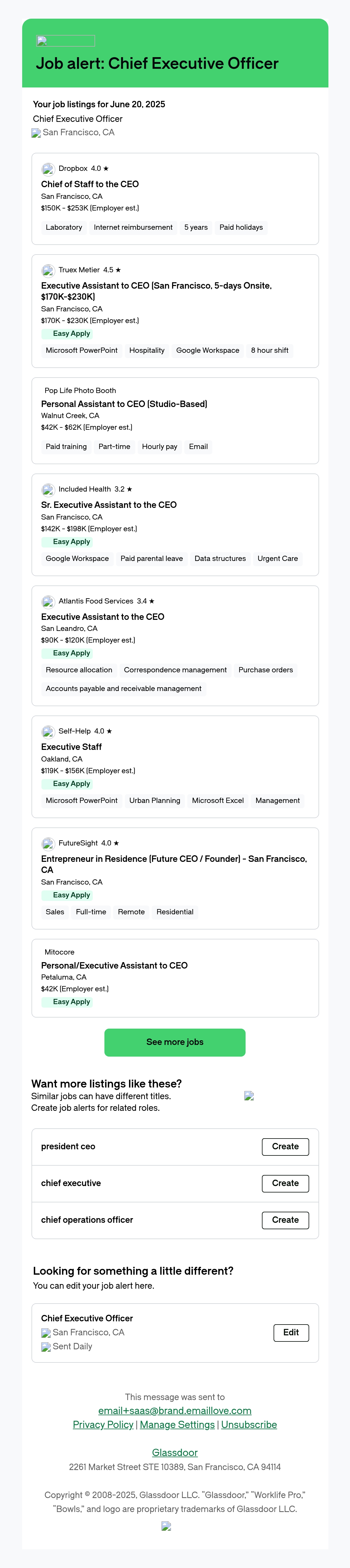Click location pin icon next to San Francisco header
The image size is (350, 1568).
click(36, 133)
